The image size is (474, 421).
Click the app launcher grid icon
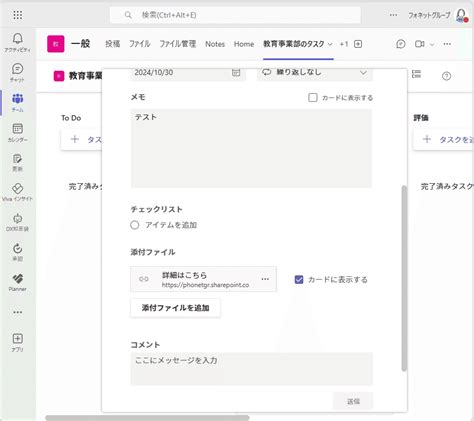pyautogui.click(x=18, y=15)
